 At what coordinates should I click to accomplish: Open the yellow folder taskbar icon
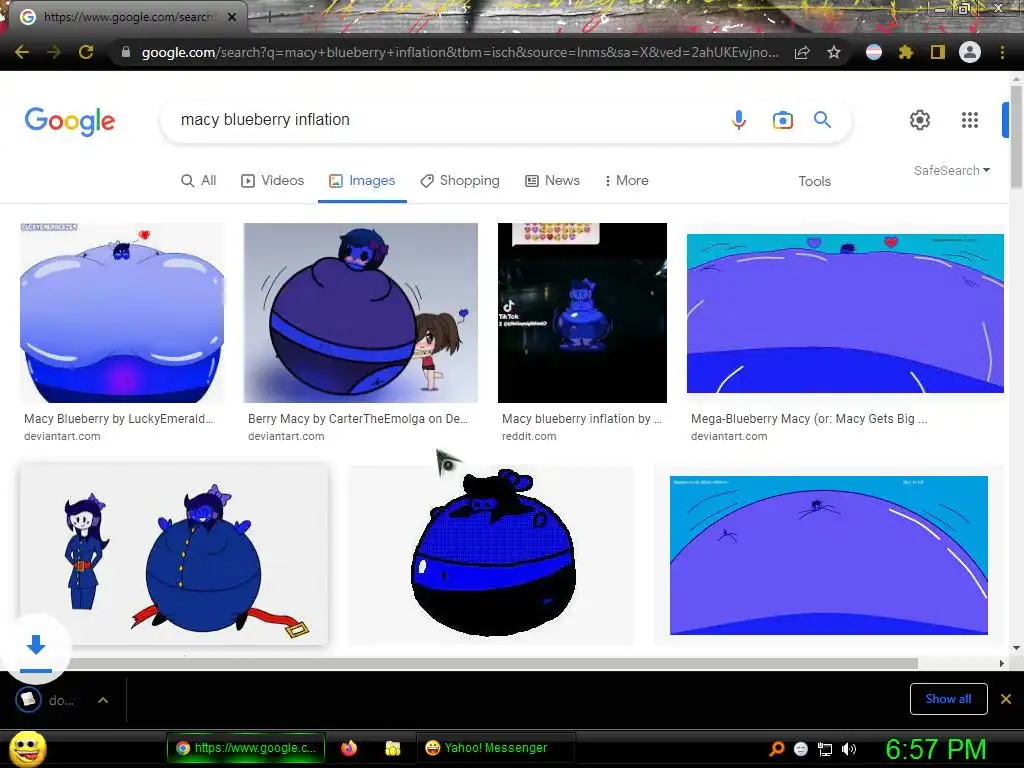click(392, 748)
